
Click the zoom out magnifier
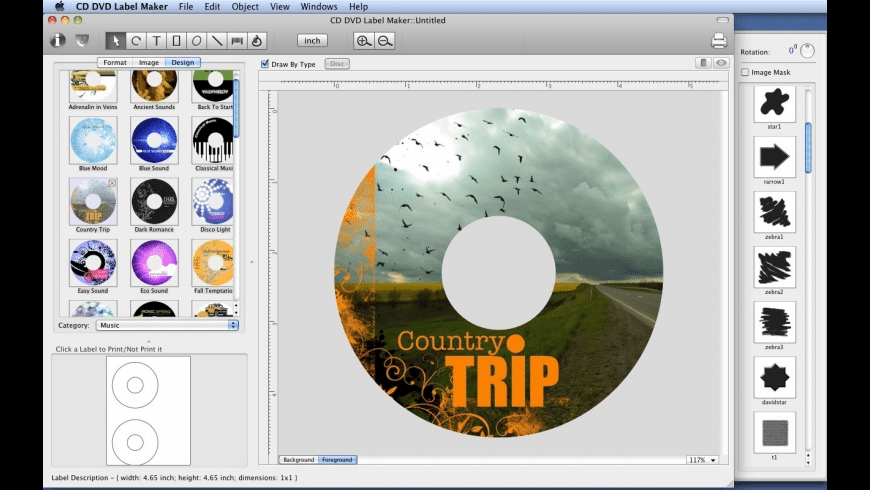[385, 41]
